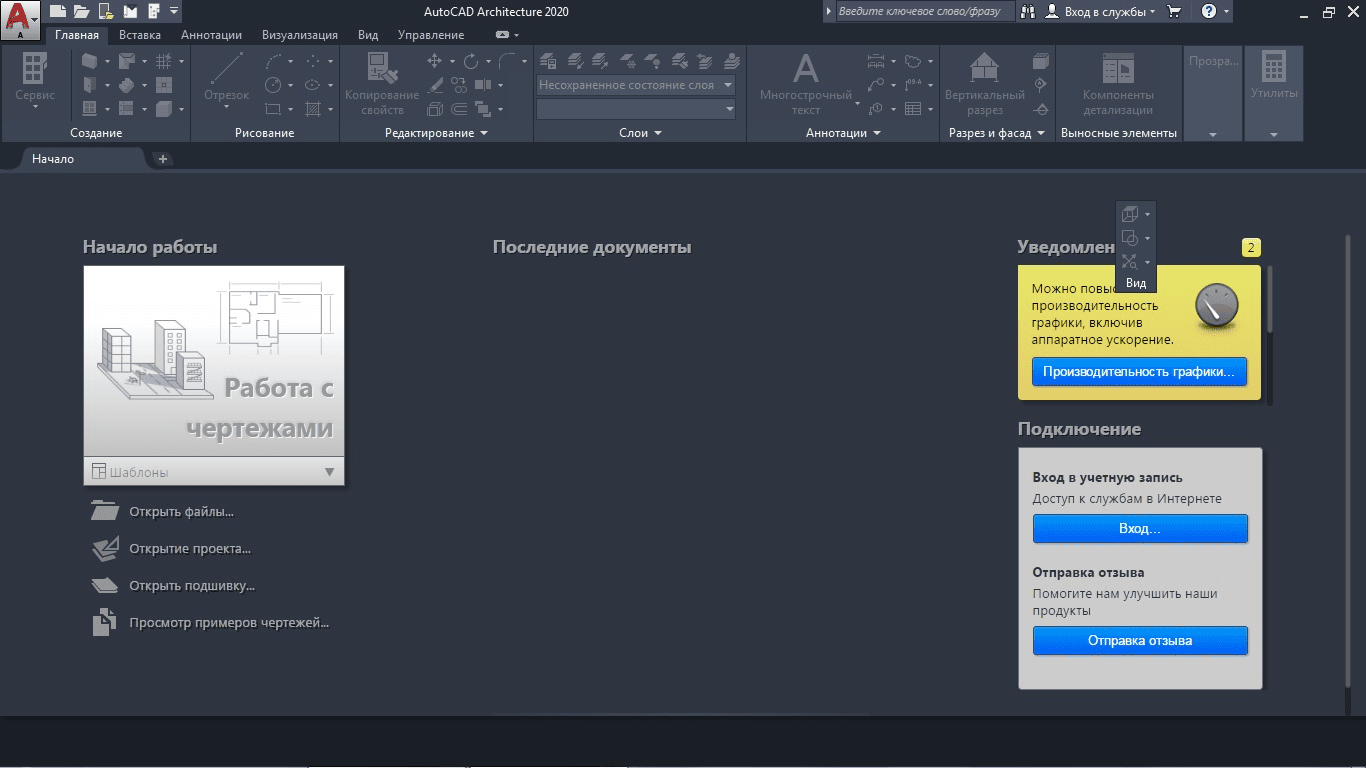Click the table icon in Аннотации panel
Image resolution: width=1366 pixels, height=768 pixels.
pos(912,109)
